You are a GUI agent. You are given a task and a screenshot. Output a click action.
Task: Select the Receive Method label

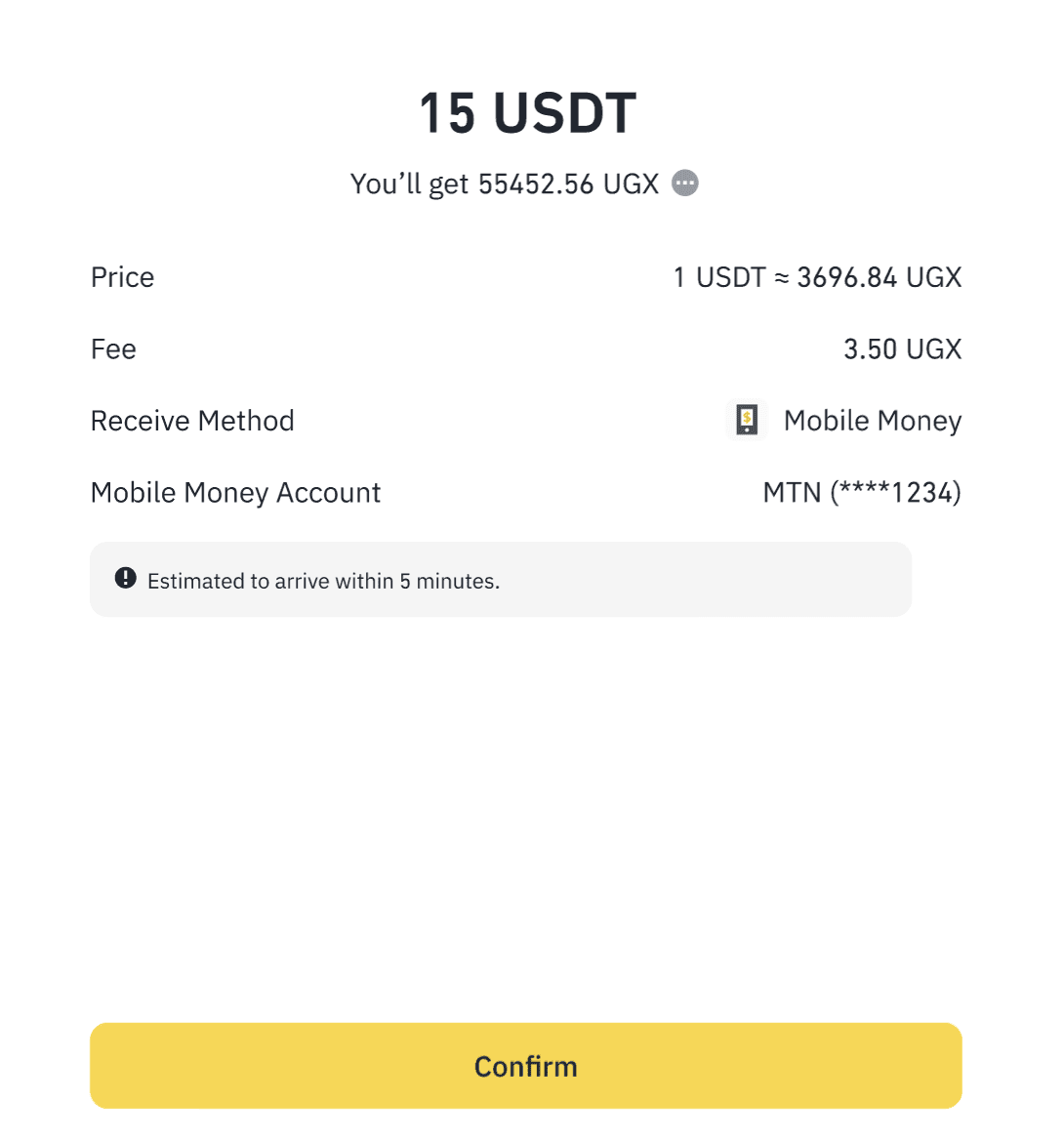(x=192, y=421)
